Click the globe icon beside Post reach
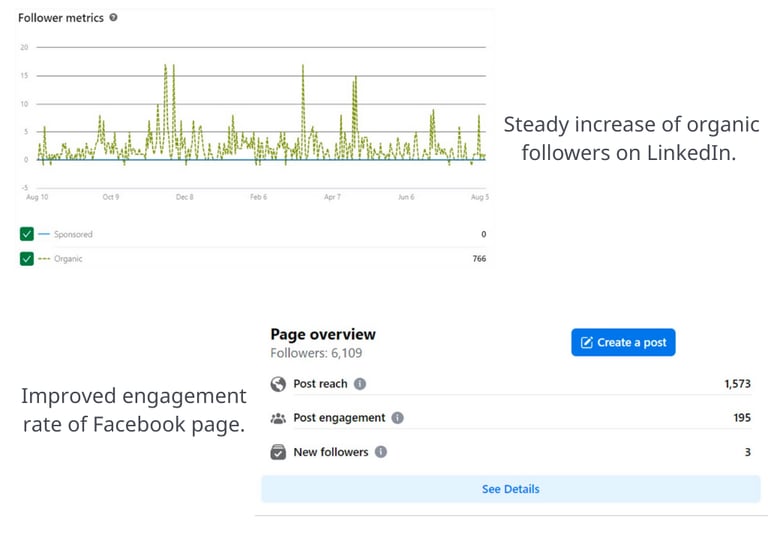768x536 pixels. (279, 384)
